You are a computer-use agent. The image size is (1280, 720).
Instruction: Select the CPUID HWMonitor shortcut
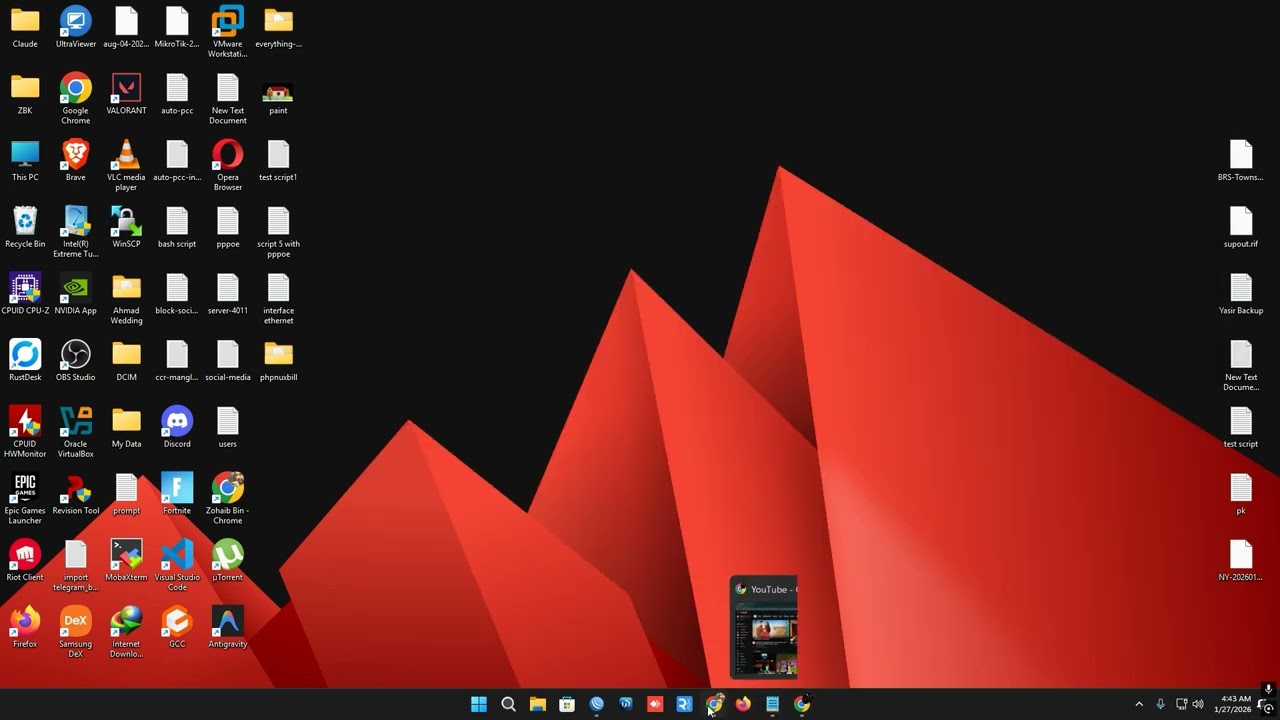coord(25,433)
